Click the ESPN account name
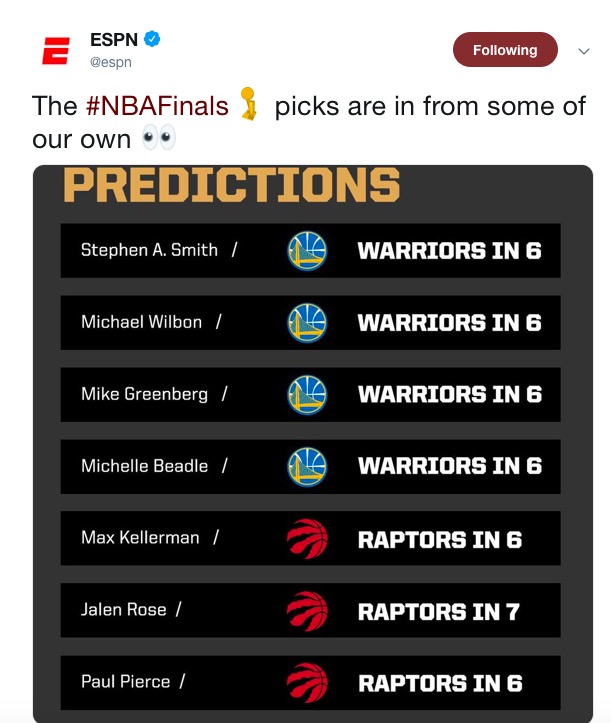The width and height of the screenshot is (611, 723). click(x=114, y=40)
